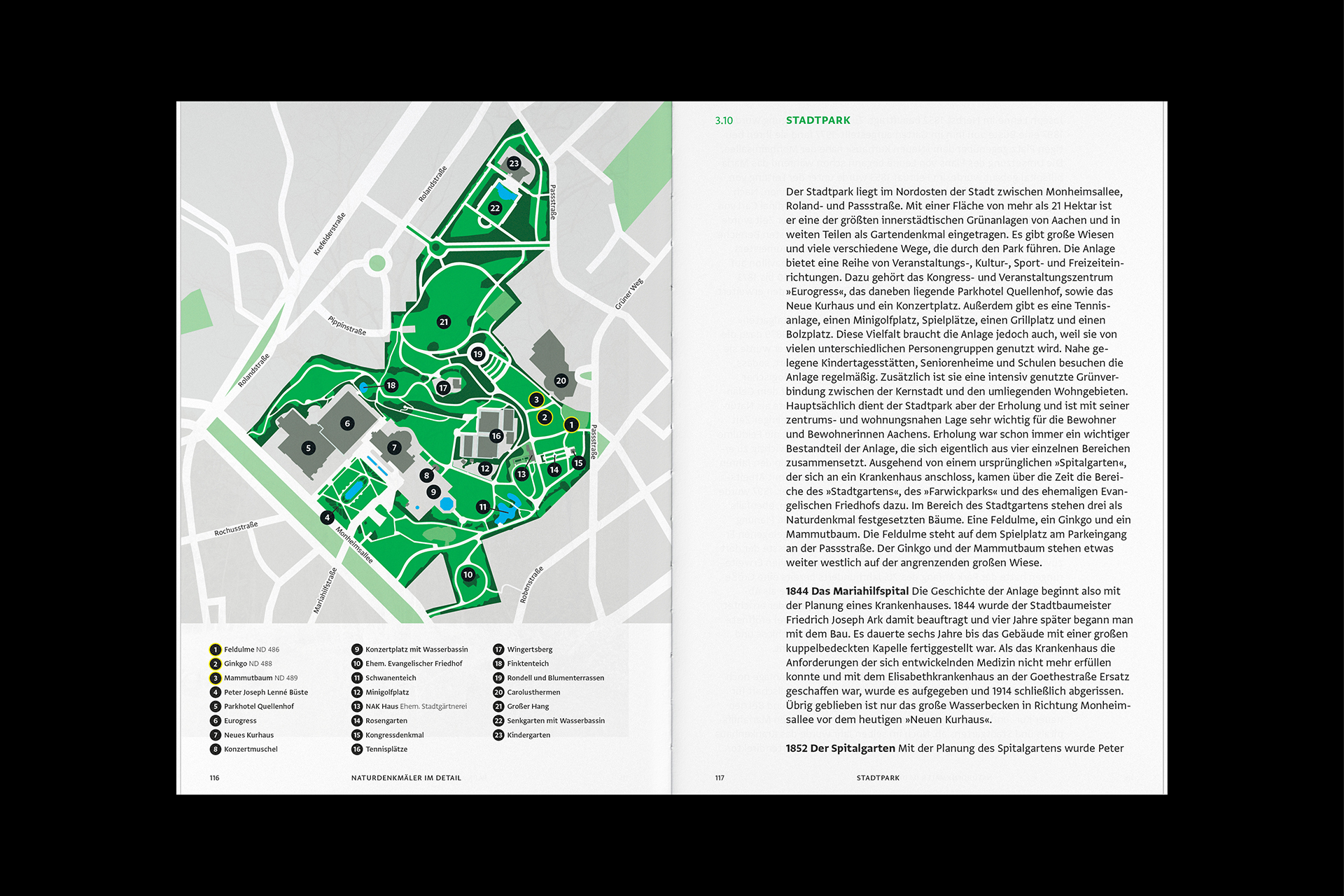Viewport: 1344px width, 896px height.
Task: Click legend entry 'Ginkgo ND 488'
Action: point(241,664)
